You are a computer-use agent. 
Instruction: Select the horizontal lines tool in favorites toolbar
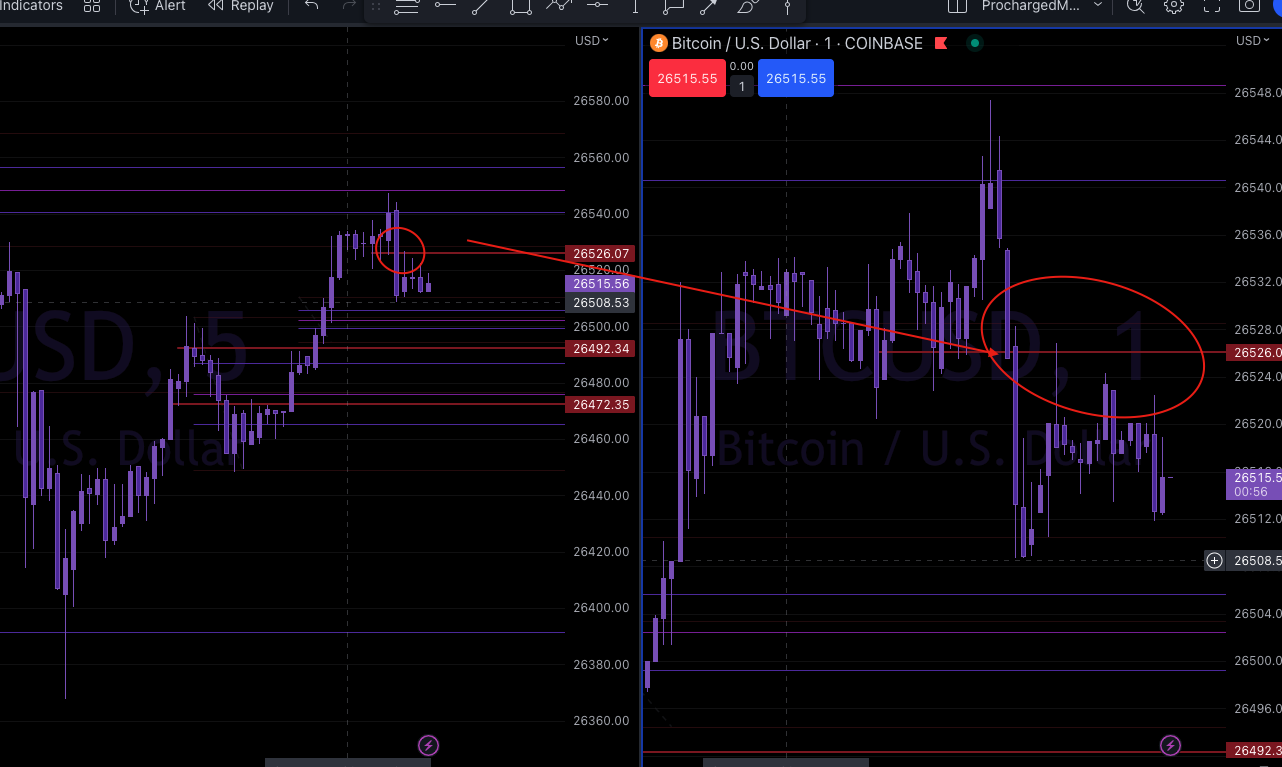(407, 7)
